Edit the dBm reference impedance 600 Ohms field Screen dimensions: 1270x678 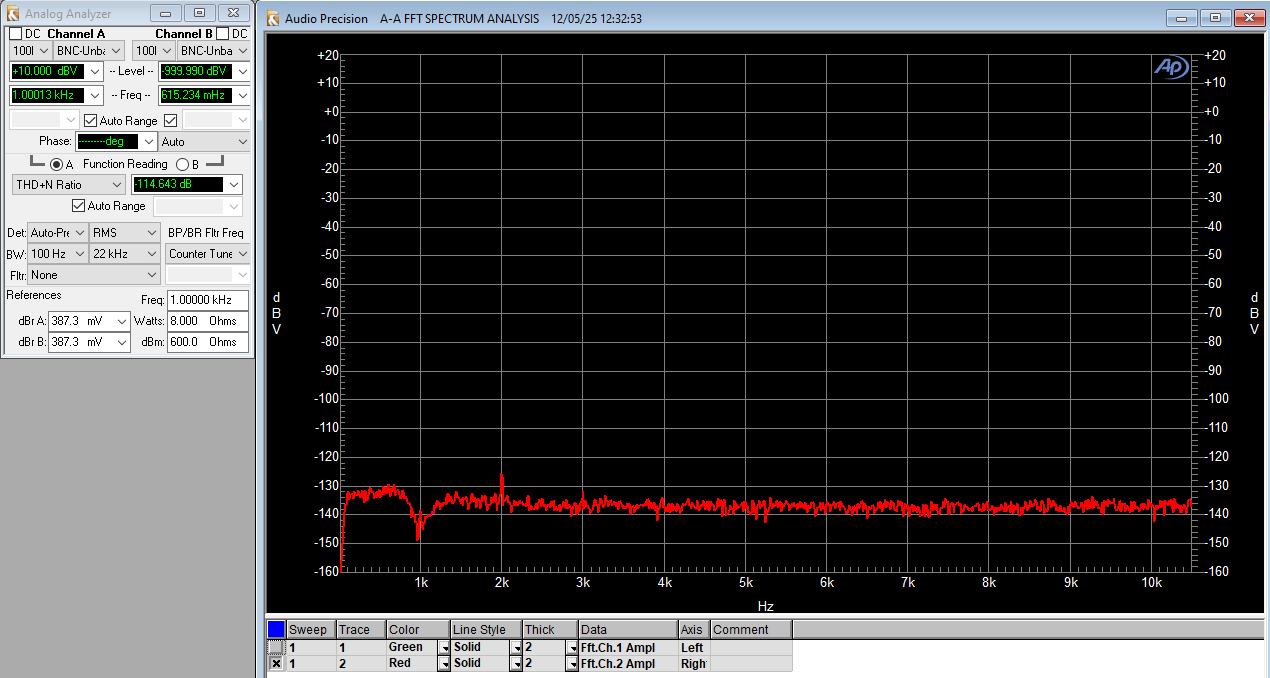pos(207,341)
